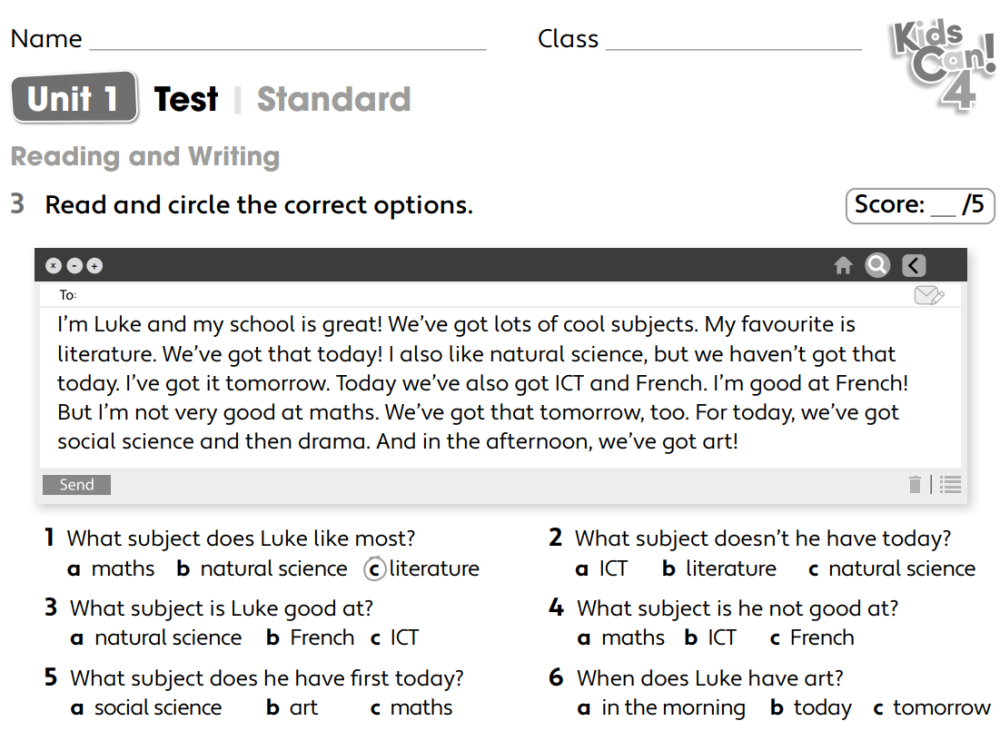Click the Class blank line
This screenshot has width=1000, height=731.
click(733, 42)
